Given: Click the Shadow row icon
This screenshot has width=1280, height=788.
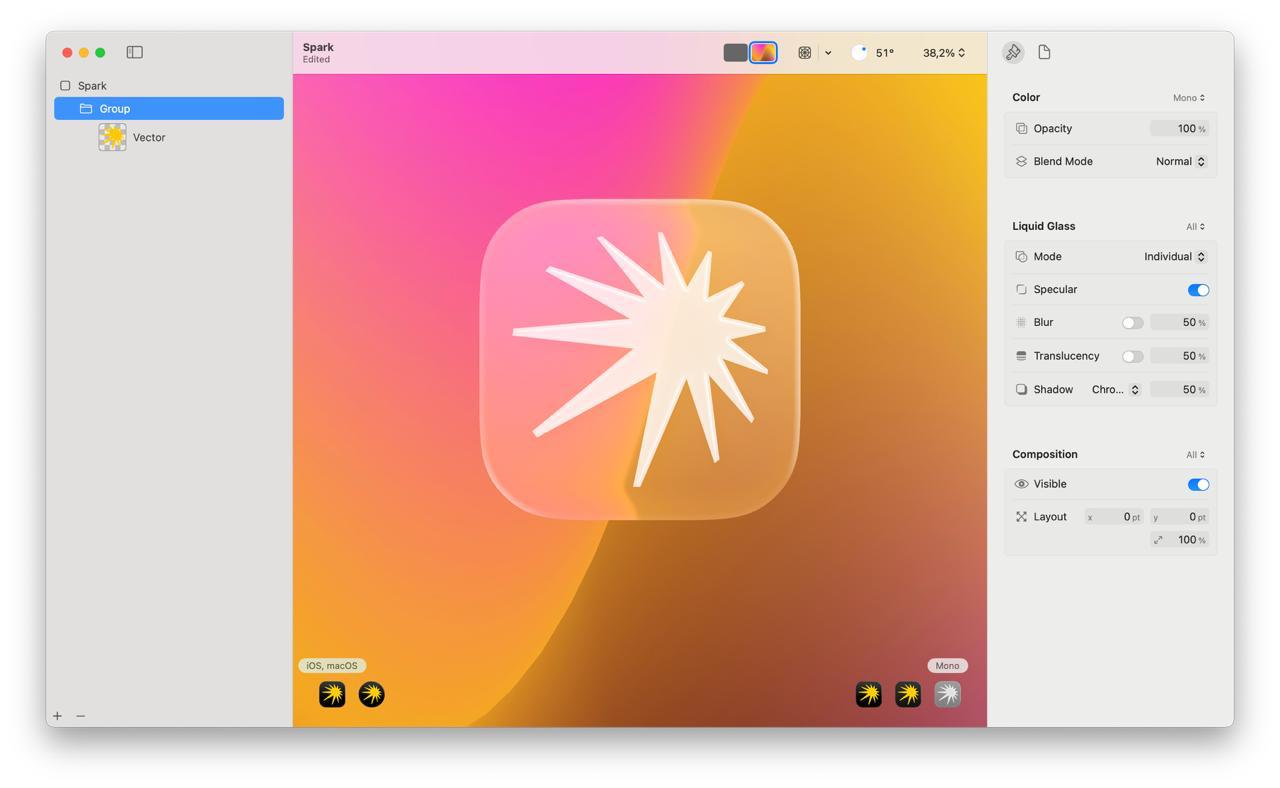Looking at the screenshot, I should click(1021, 390).
